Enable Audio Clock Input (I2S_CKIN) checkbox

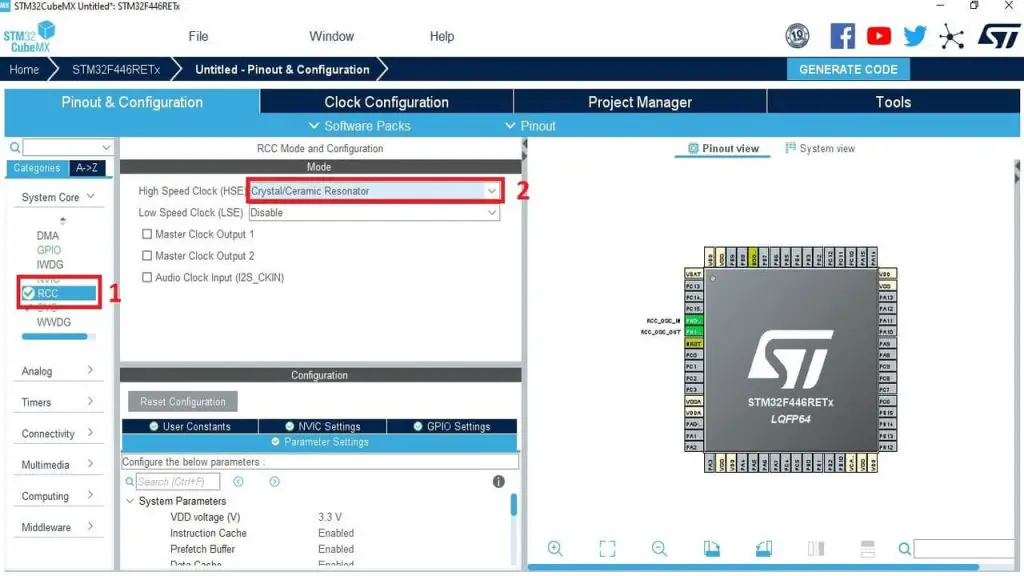point(147,277)
